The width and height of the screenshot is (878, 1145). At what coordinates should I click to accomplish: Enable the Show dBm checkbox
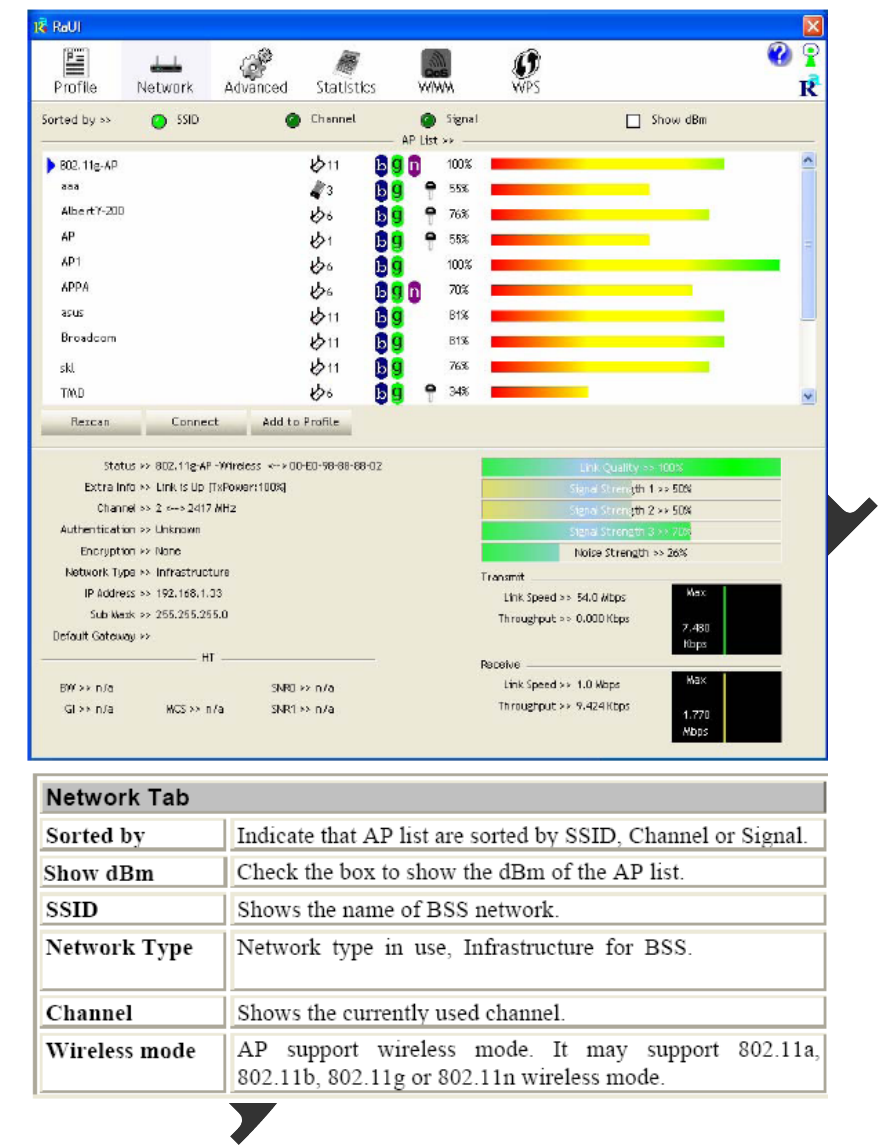(x=633, y=120)
